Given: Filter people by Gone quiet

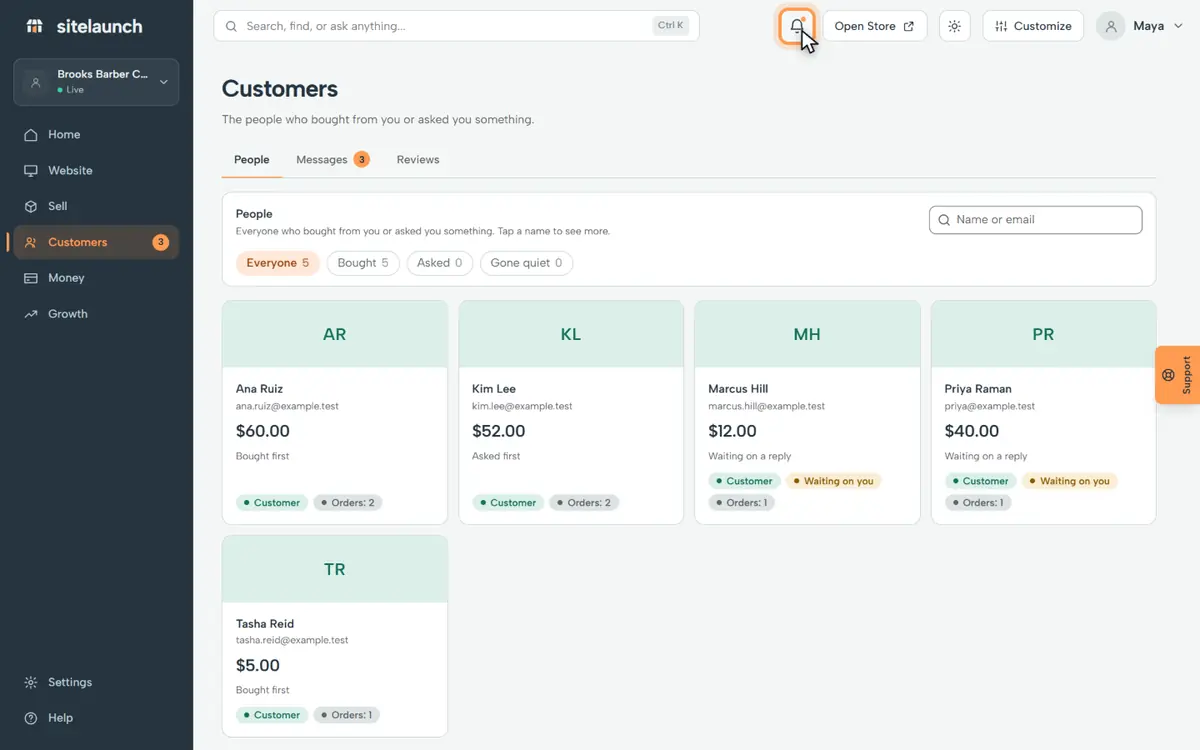Looking at the screenshot, I should click(x=526, y=263).
